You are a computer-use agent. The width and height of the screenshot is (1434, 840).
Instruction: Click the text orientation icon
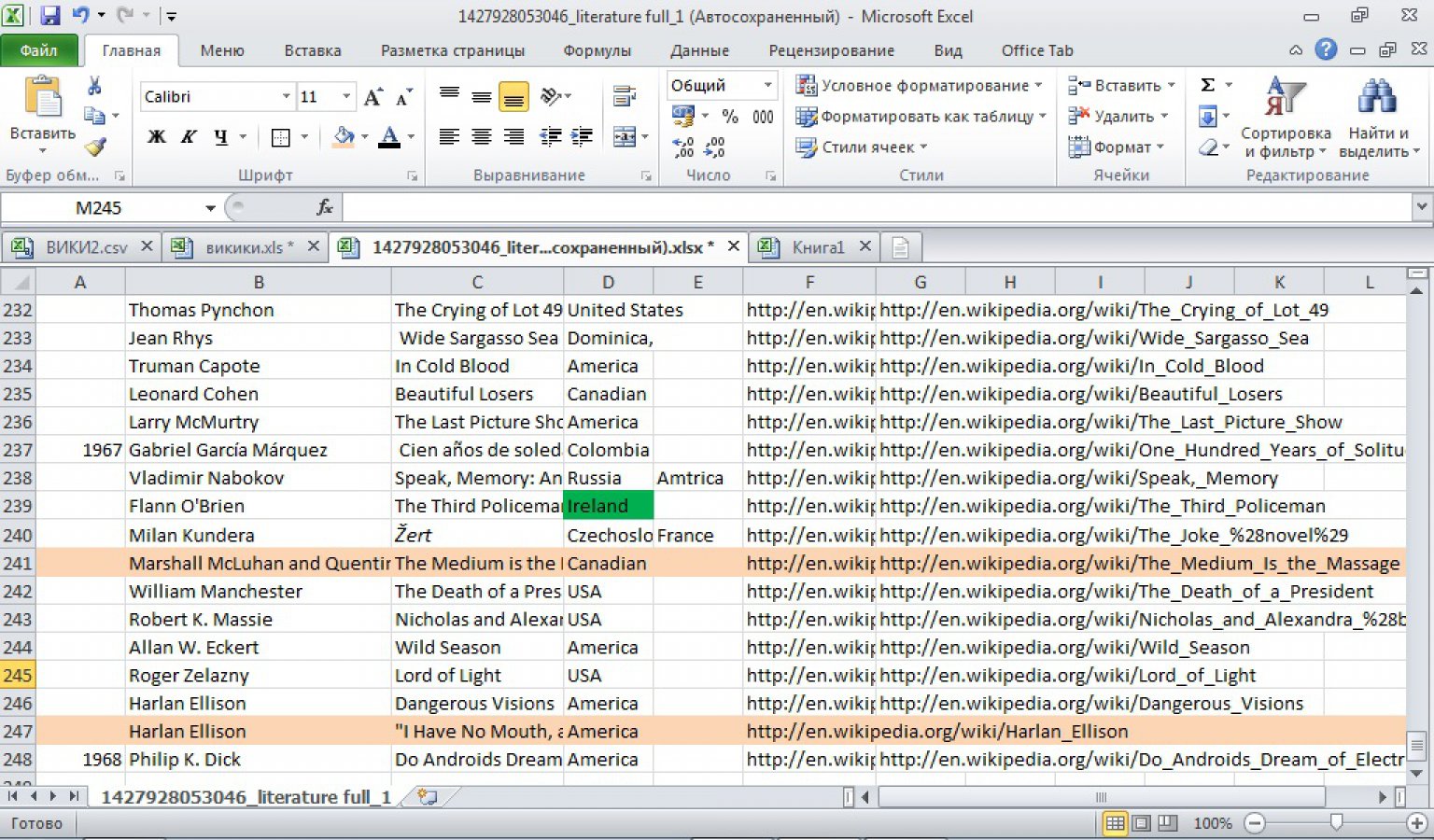(x=551, y=95)
